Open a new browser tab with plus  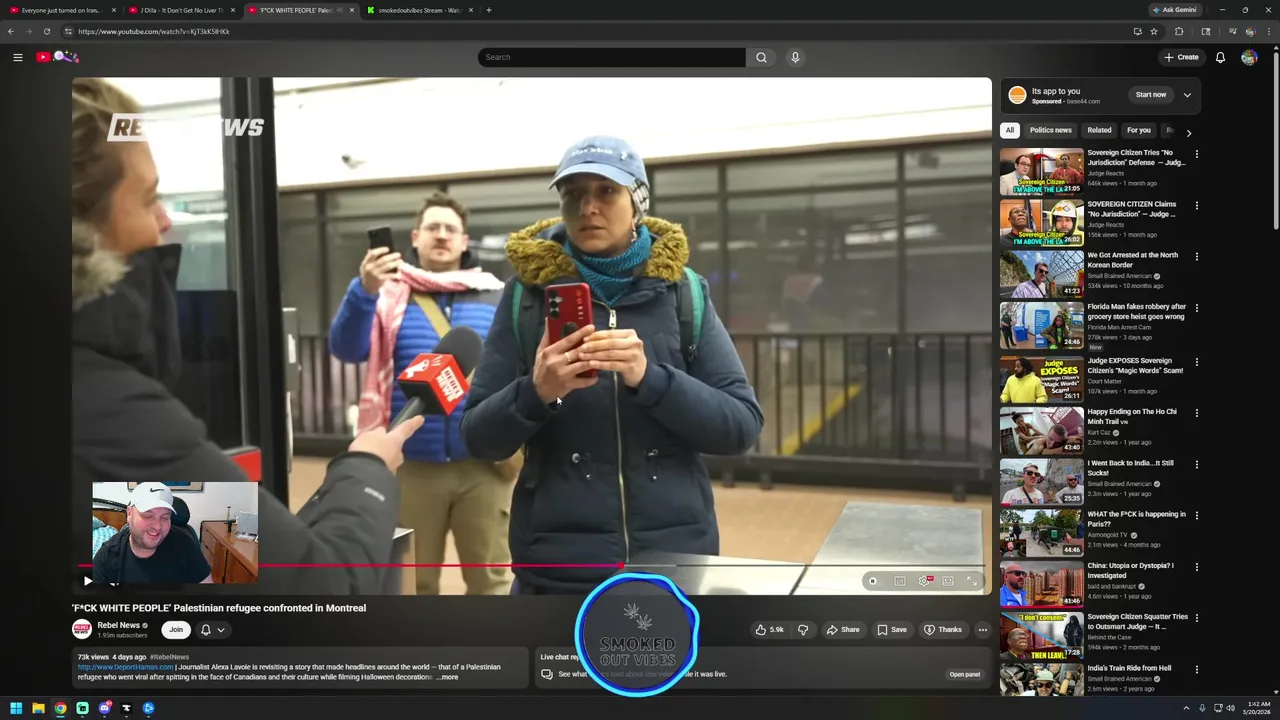(488, 10)
